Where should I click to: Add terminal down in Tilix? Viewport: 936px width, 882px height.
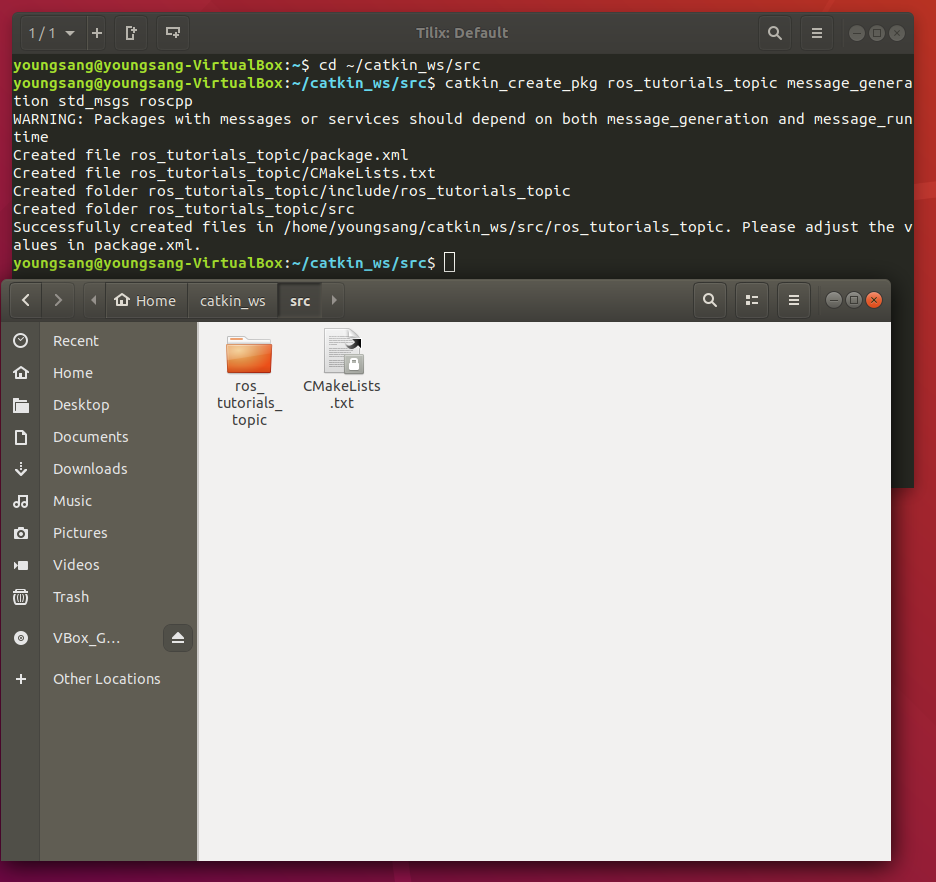[173, 33]
